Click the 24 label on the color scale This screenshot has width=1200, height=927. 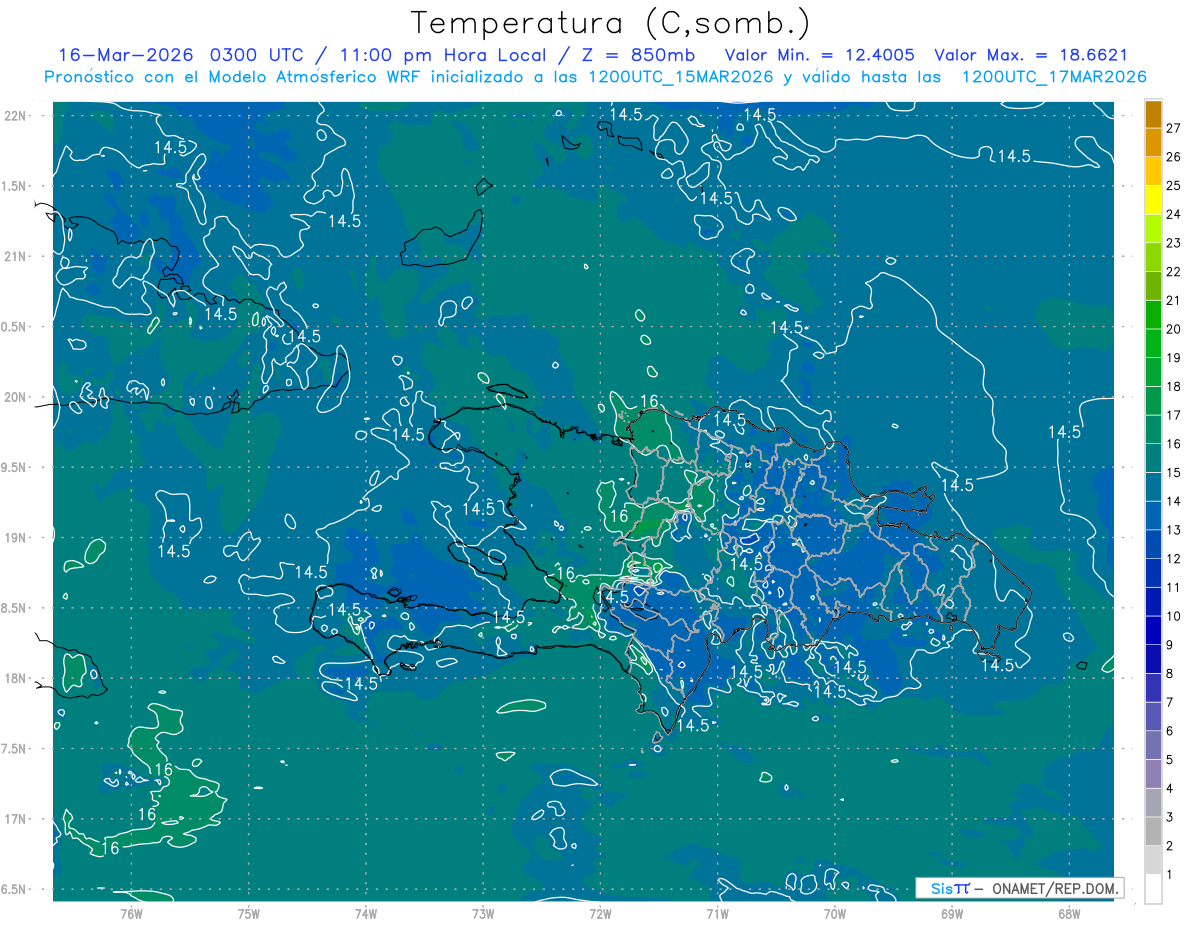[x=1174, y=214]
